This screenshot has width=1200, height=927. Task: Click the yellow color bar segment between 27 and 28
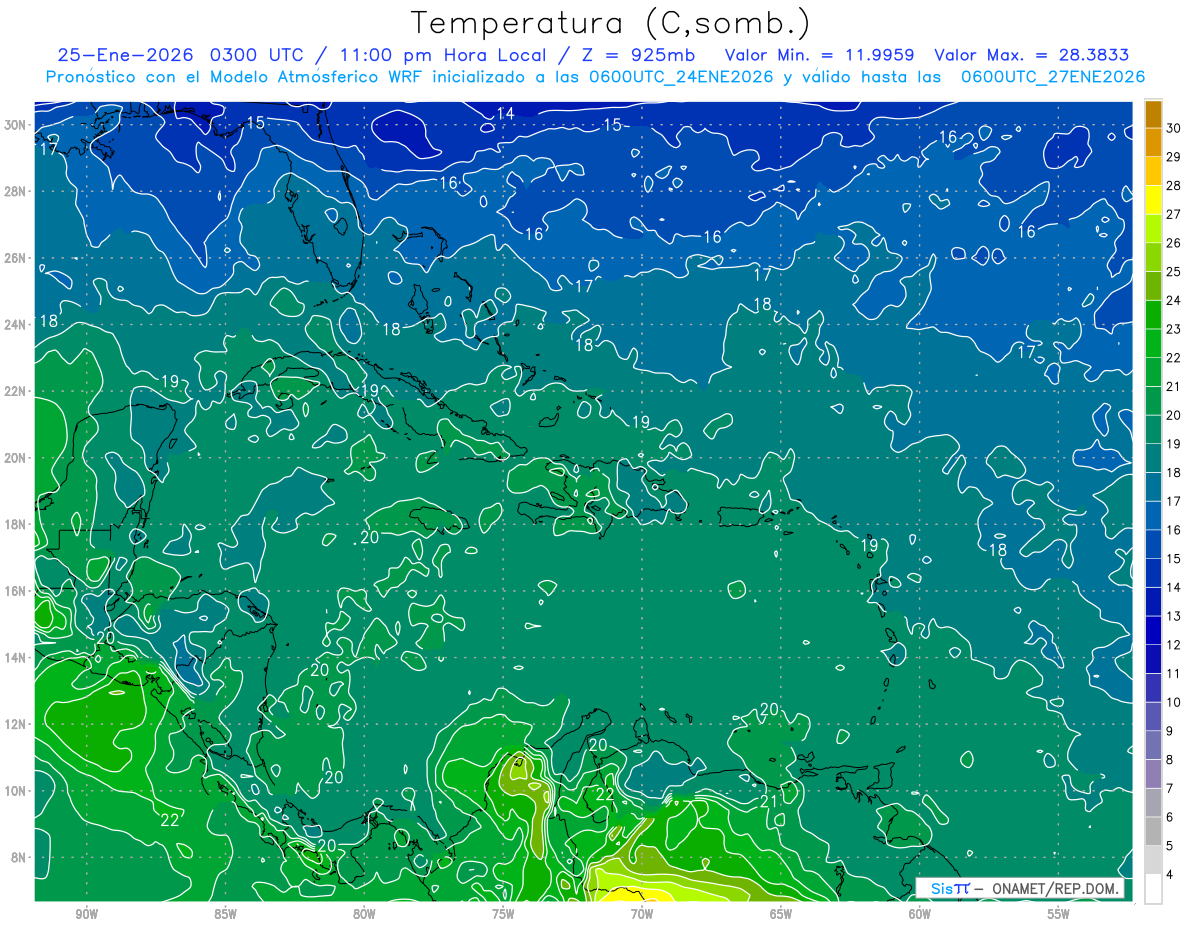pyautogui.click(x=1153, y=200)
